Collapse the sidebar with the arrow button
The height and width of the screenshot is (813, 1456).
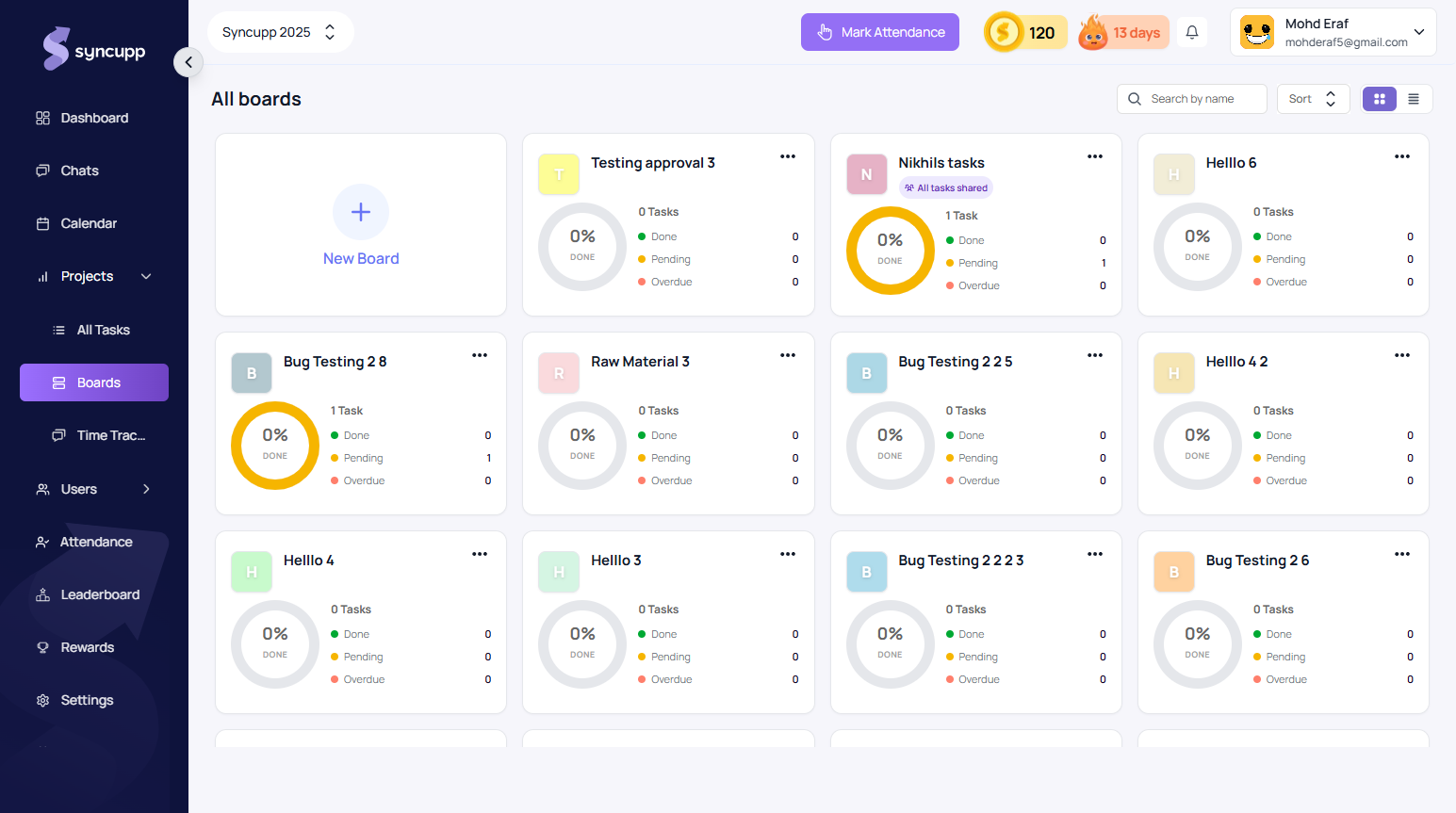pyautogui.click(x=188, y=62)
